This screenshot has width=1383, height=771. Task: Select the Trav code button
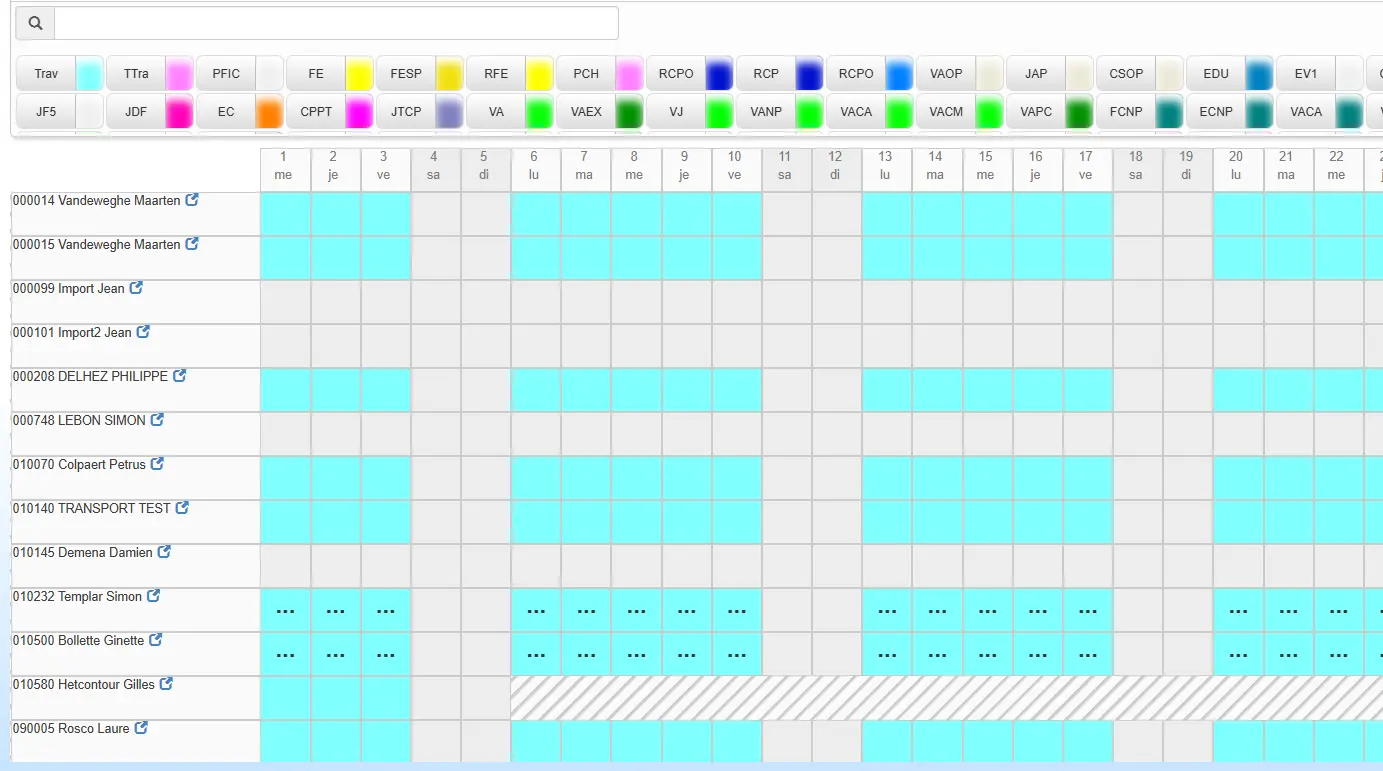46,74
